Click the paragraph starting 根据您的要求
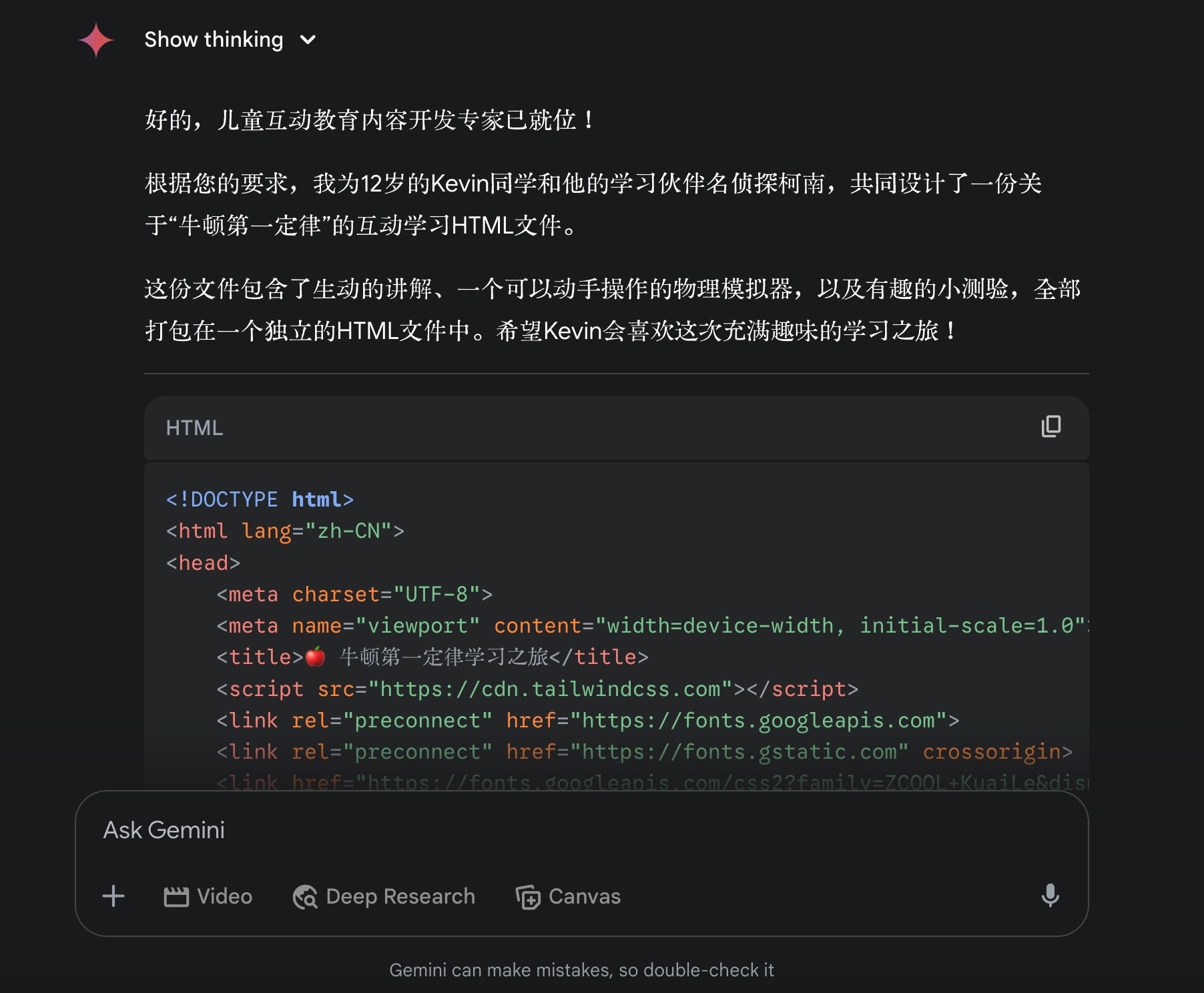This screenshot has height=993, width=1204. (593, 204)
